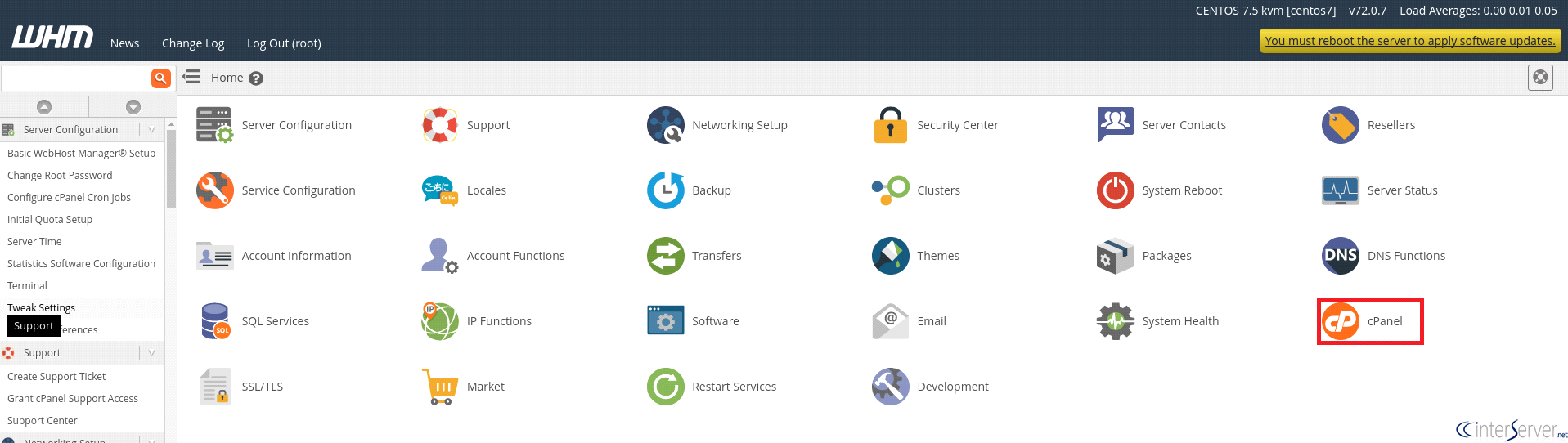The height and width of the screenshot is (443, 1568).
Task: Open the Restart Services icon
Action: (666, 387)
